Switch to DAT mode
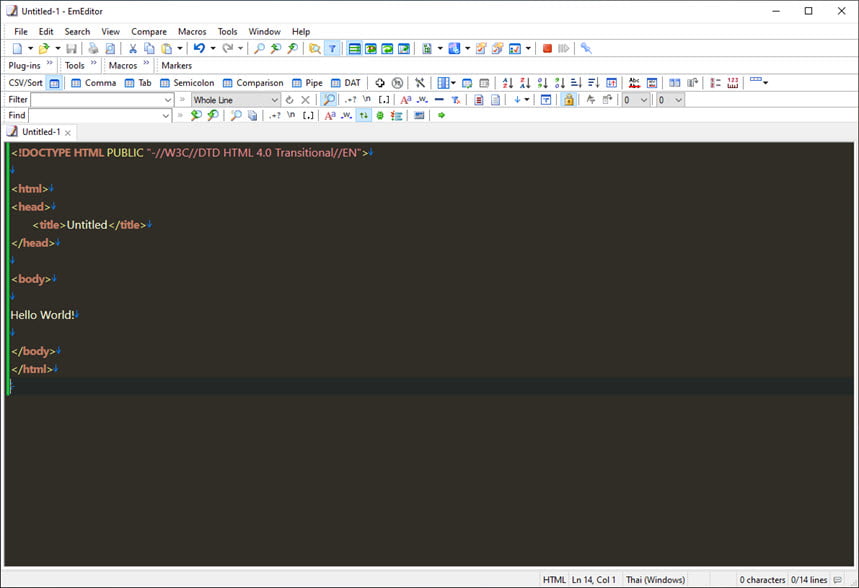The image size is (859, 588). tap(346, 83)
